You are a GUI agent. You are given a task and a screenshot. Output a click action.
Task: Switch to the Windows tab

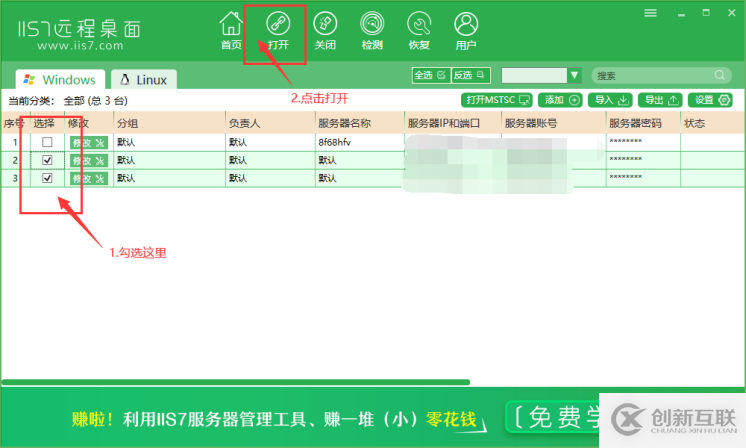tap(60, 79)
